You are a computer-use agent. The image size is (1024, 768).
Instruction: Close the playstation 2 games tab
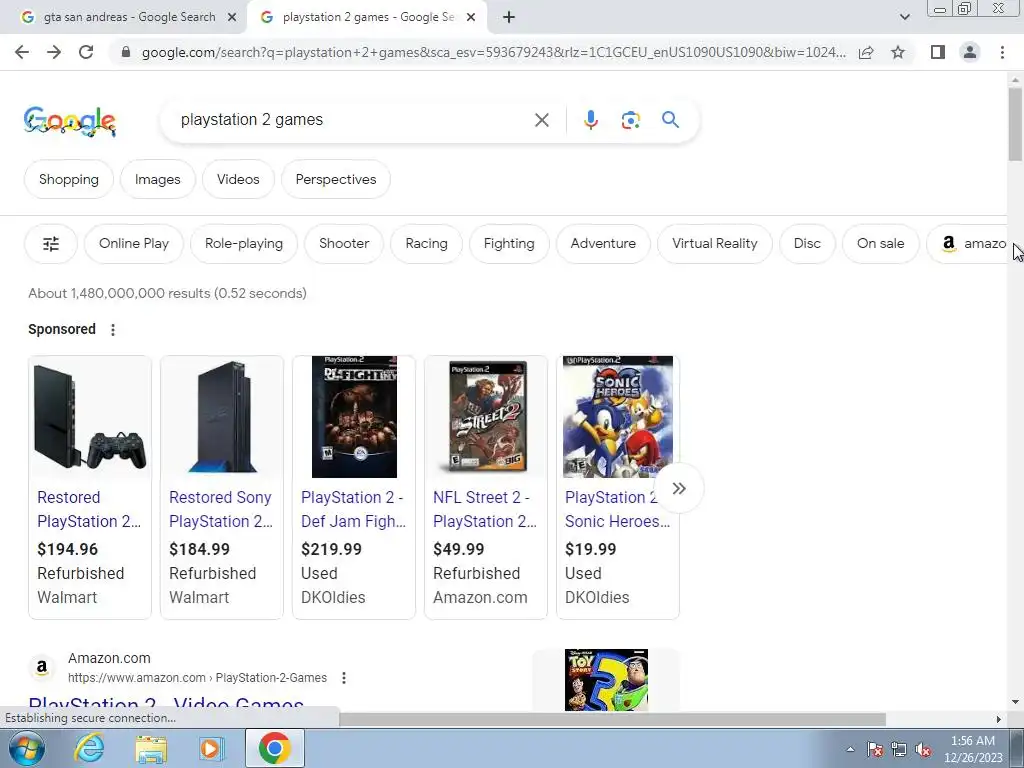pyautogui.click(x=471, y=18)
